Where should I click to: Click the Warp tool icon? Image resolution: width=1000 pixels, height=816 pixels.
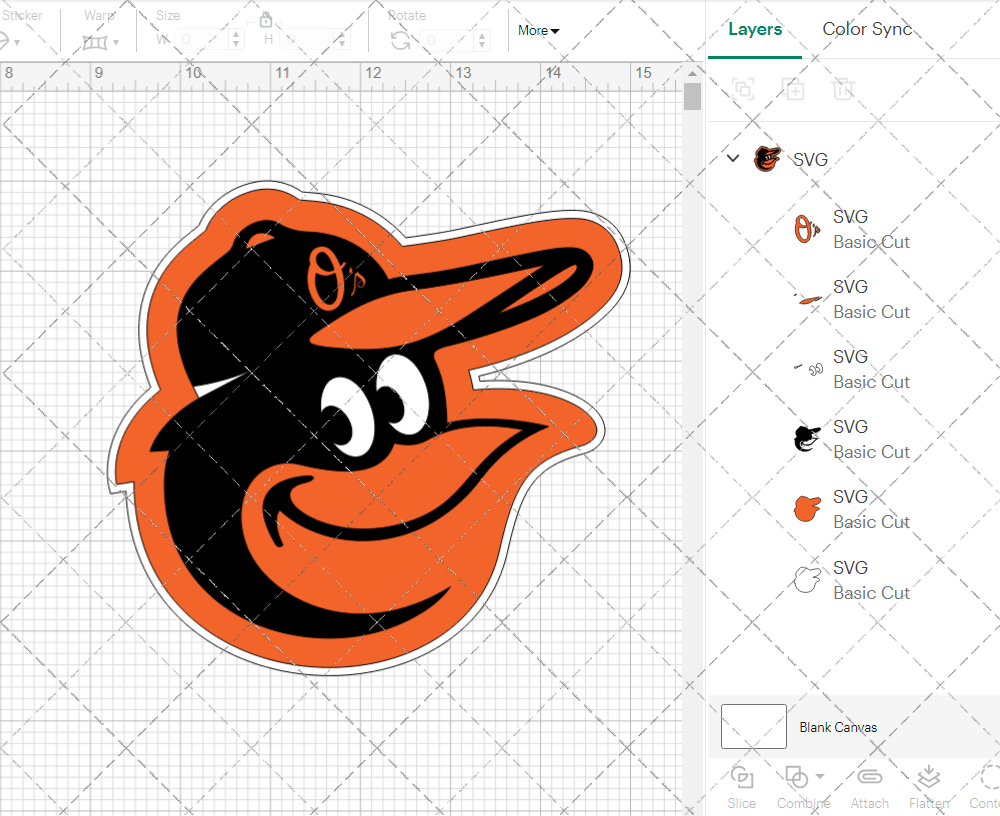point(96,41)
